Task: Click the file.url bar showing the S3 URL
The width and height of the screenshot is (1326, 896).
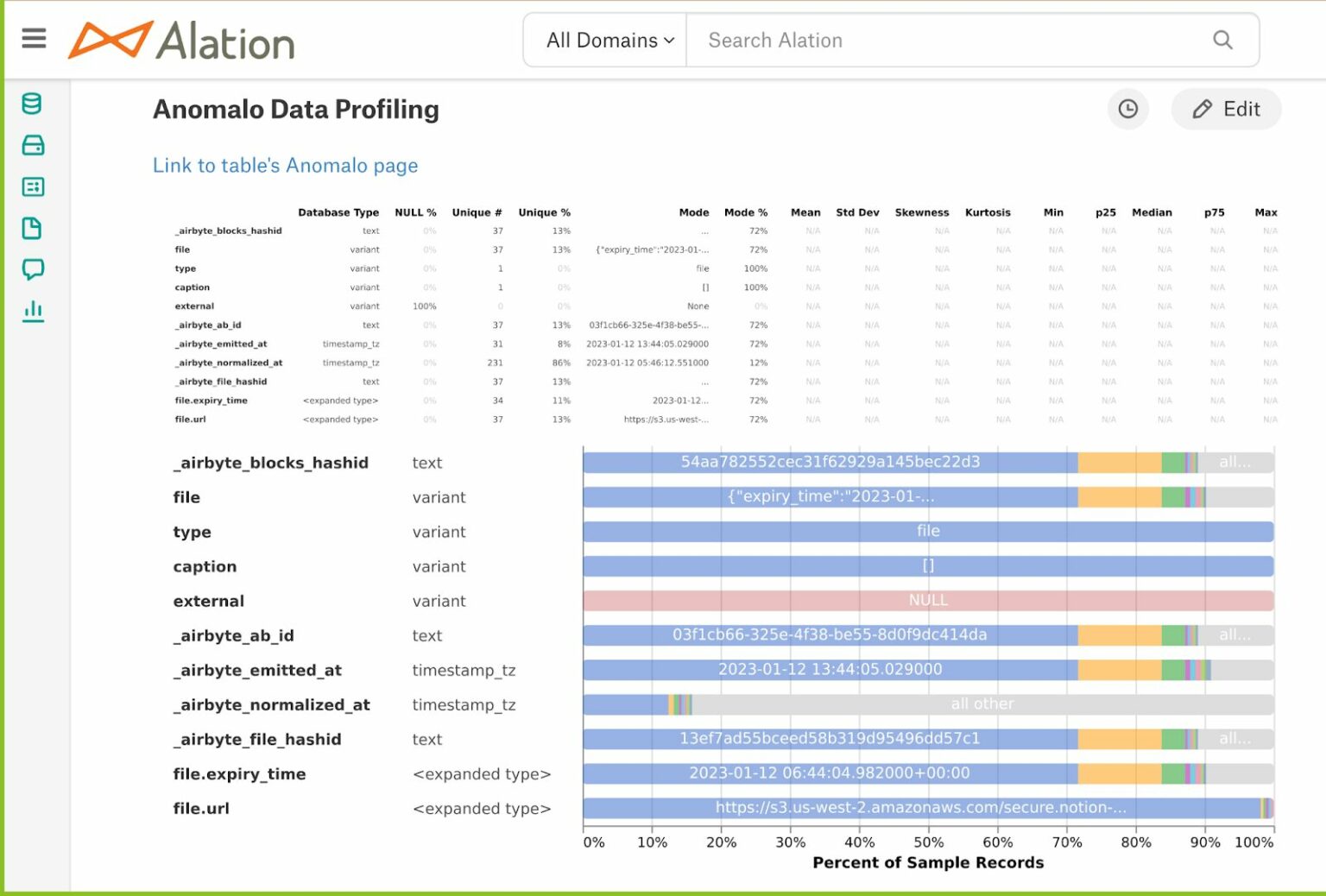Action: [919, 808]
